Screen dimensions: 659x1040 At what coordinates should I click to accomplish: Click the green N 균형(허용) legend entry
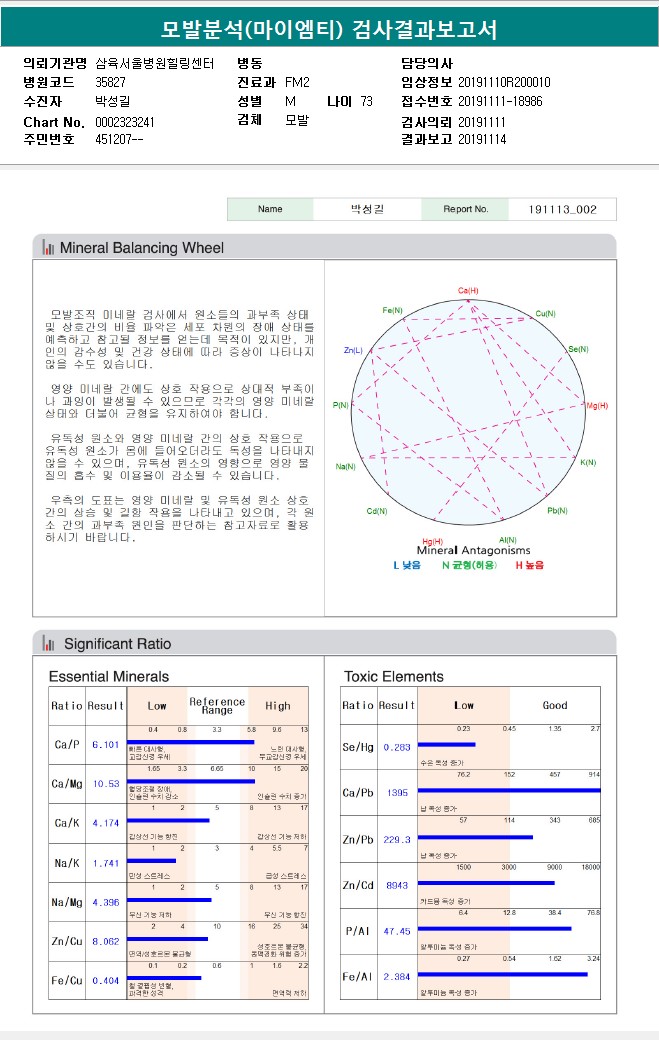tap(469, 565)
